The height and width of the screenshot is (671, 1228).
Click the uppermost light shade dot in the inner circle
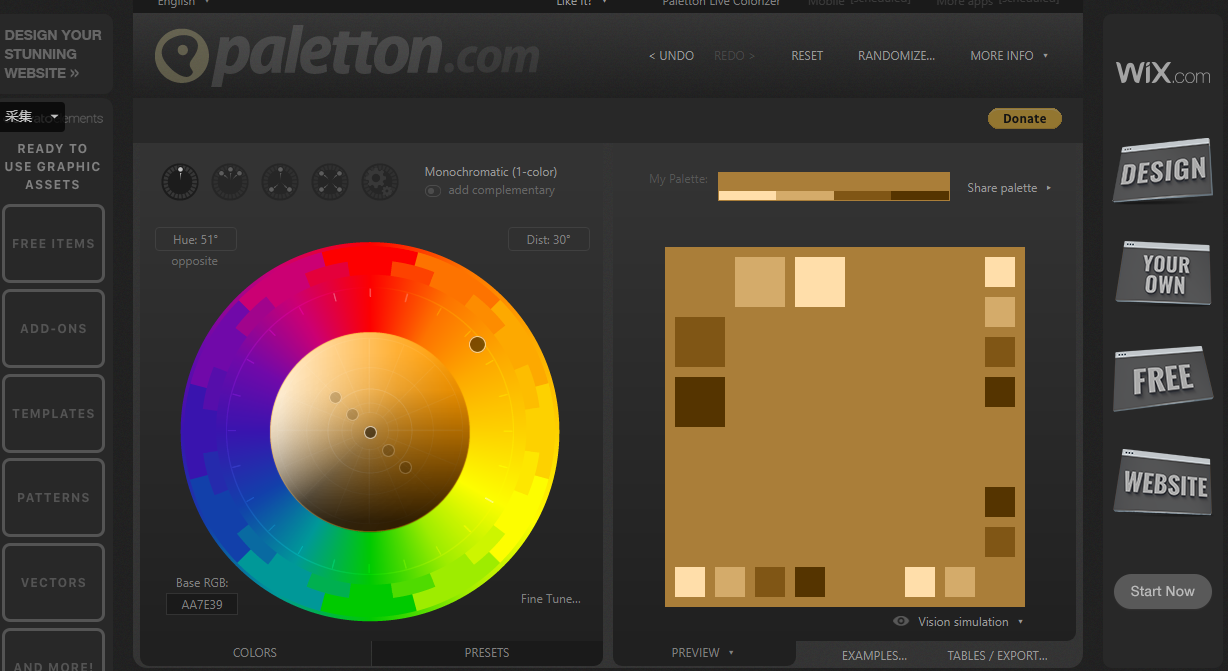pos(335,397)
